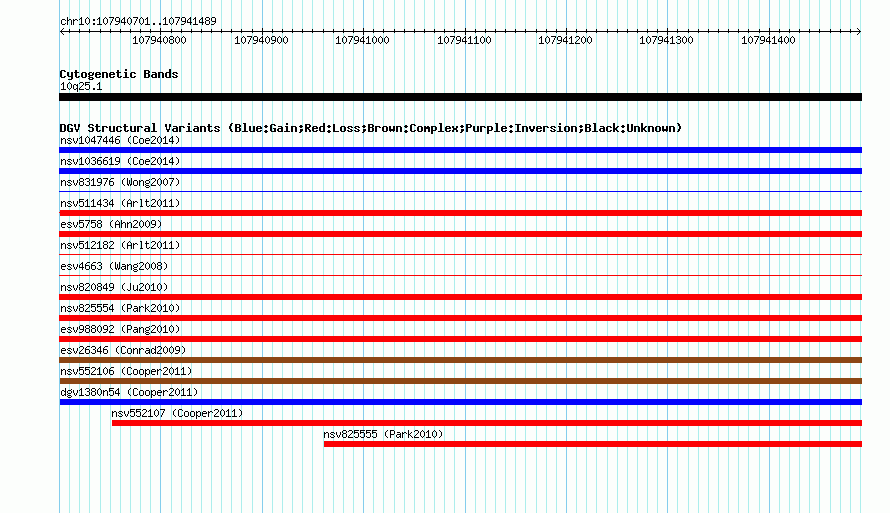Click ruler tick label 107941000
This screenshot has width=890, height=513.
pyautogui.click(x=362, y=40)
